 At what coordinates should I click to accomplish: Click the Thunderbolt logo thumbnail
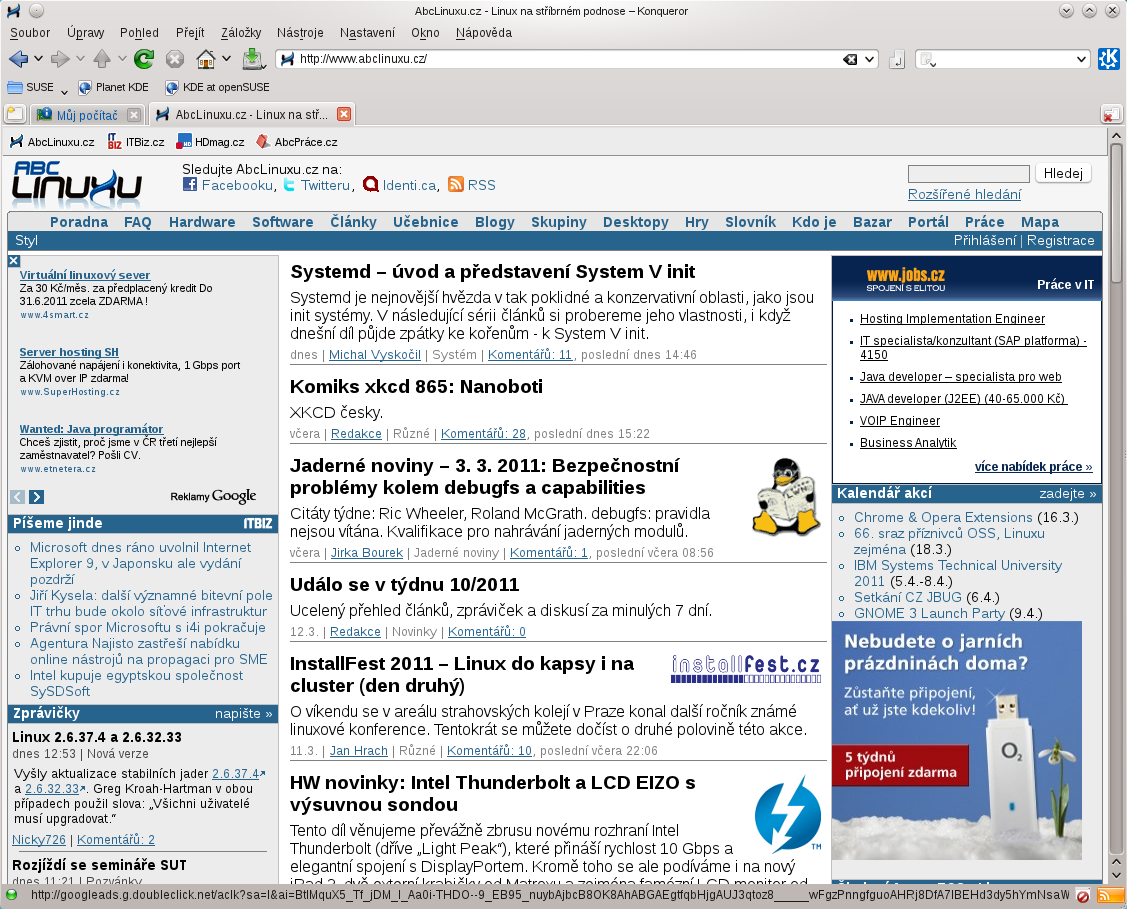pos(788,813)
